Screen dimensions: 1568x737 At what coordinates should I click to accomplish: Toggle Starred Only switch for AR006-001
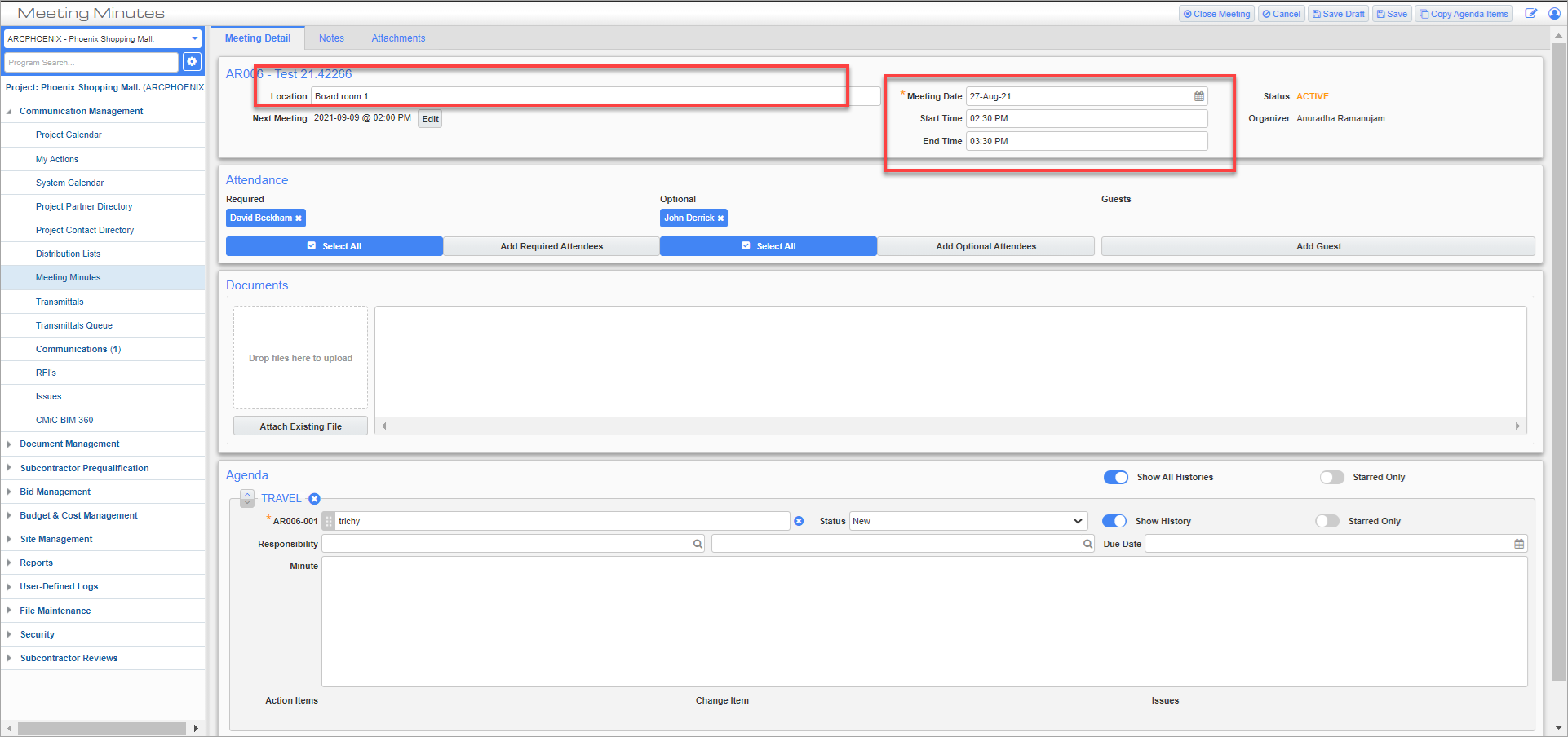click(x=1327, y=521)
